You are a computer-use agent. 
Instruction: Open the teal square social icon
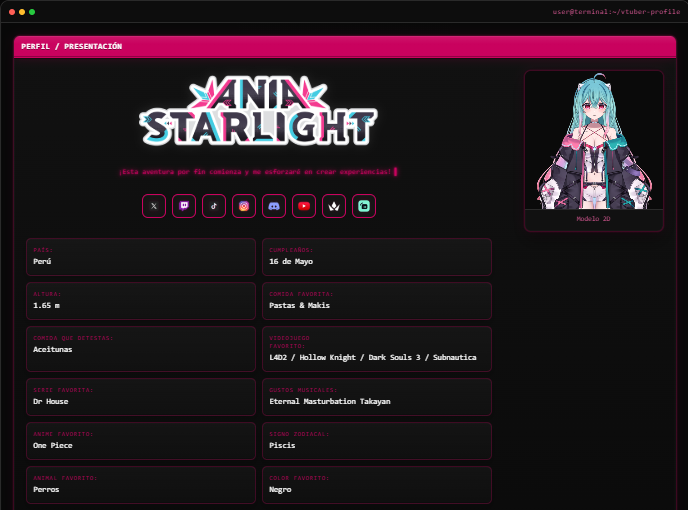click(x=364, y=206)
